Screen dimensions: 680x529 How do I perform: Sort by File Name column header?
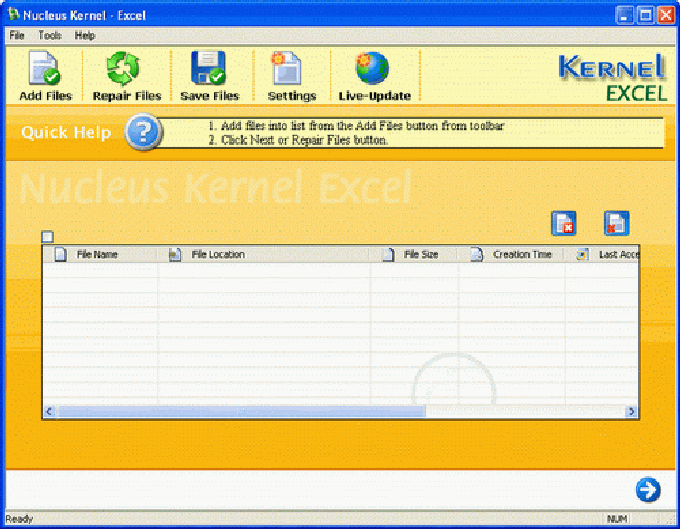point(100,255)
